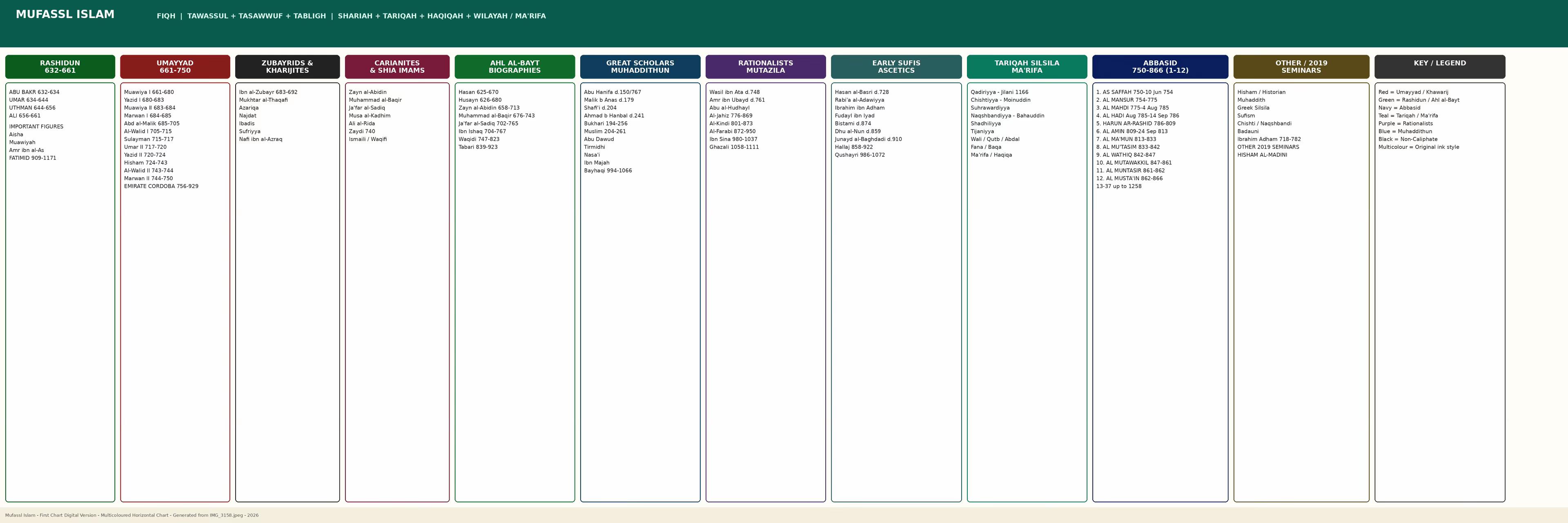
Task: Click Ibrahim Adham 718-782 entry
Action: [1269, 139]
